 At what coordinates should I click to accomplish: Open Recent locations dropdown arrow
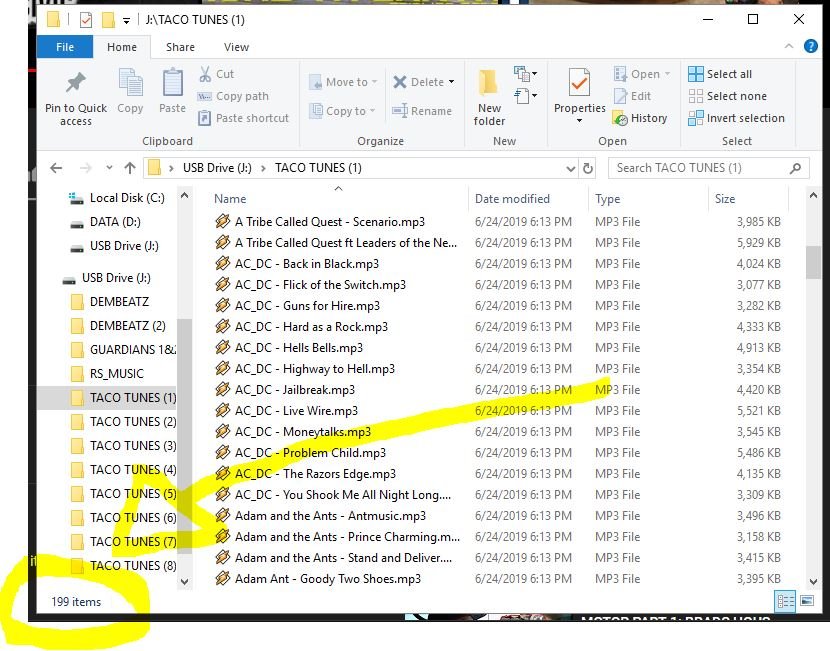pyautogui.click(x=109, y=168)
